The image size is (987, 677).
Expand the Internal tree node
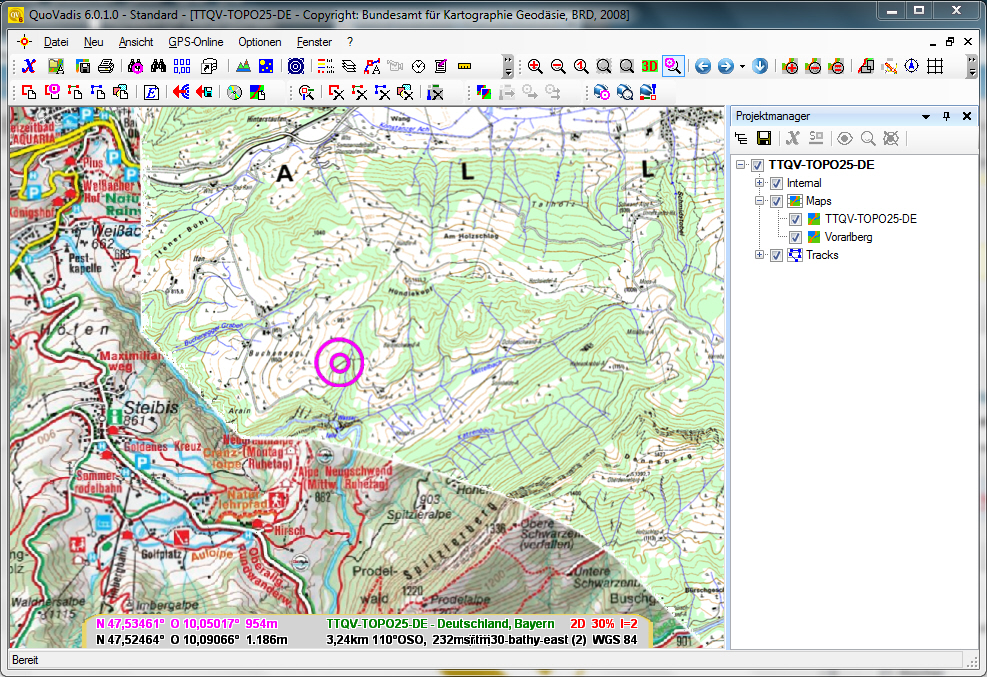[x=760, y=183]
